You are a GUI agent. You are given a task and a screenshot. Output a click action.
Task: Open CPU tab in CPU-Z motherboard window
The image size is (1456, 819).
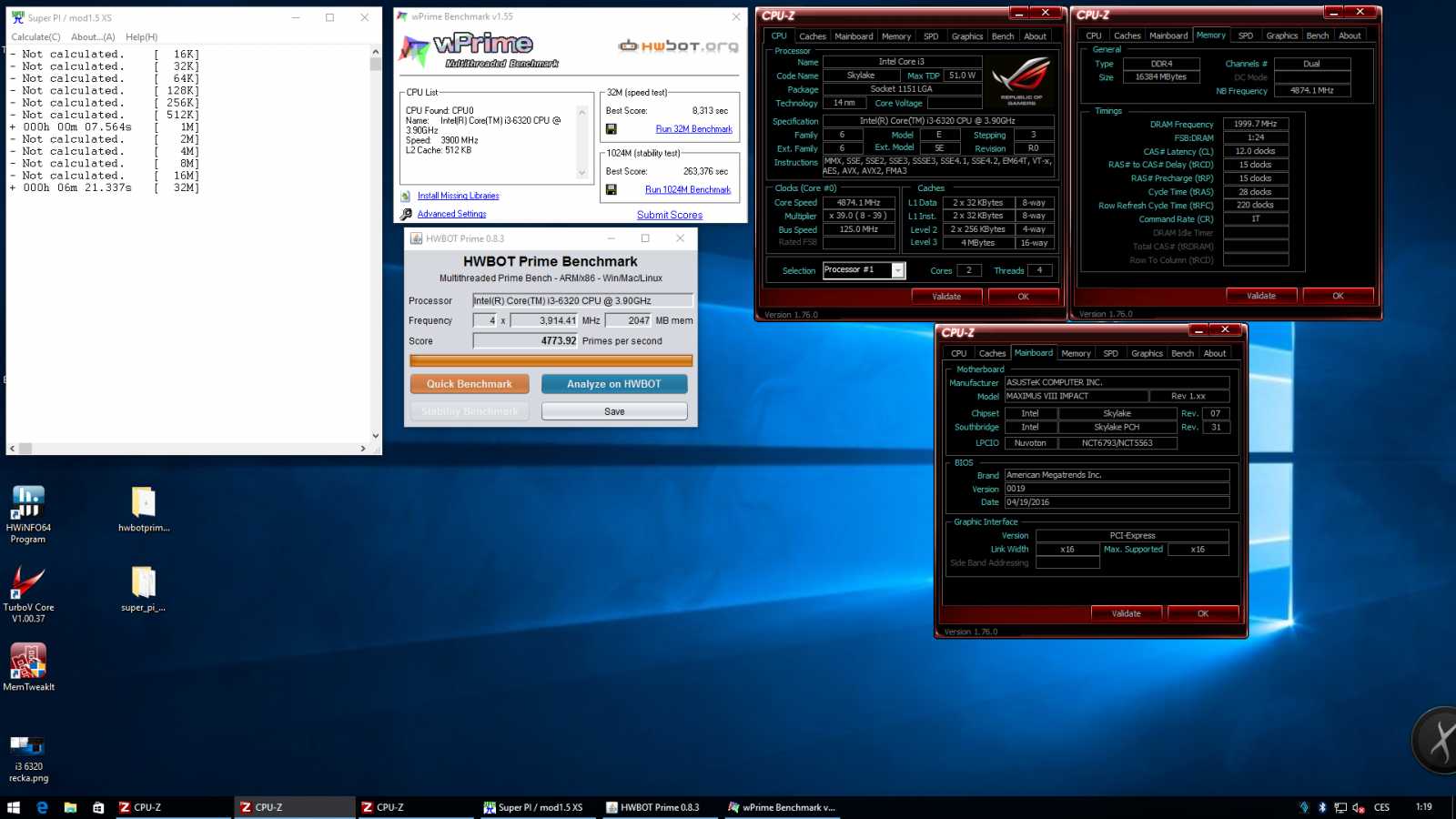pos(959,353)
